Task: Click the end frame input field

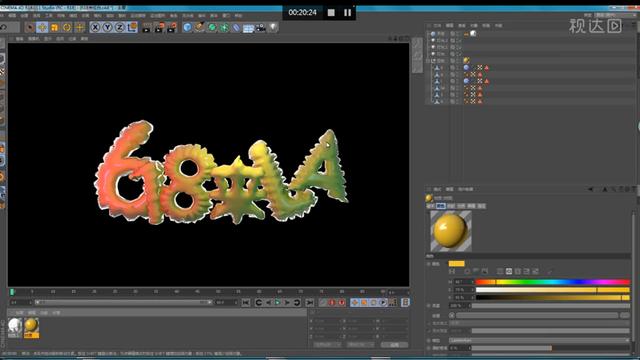Action: pos(225,302)
